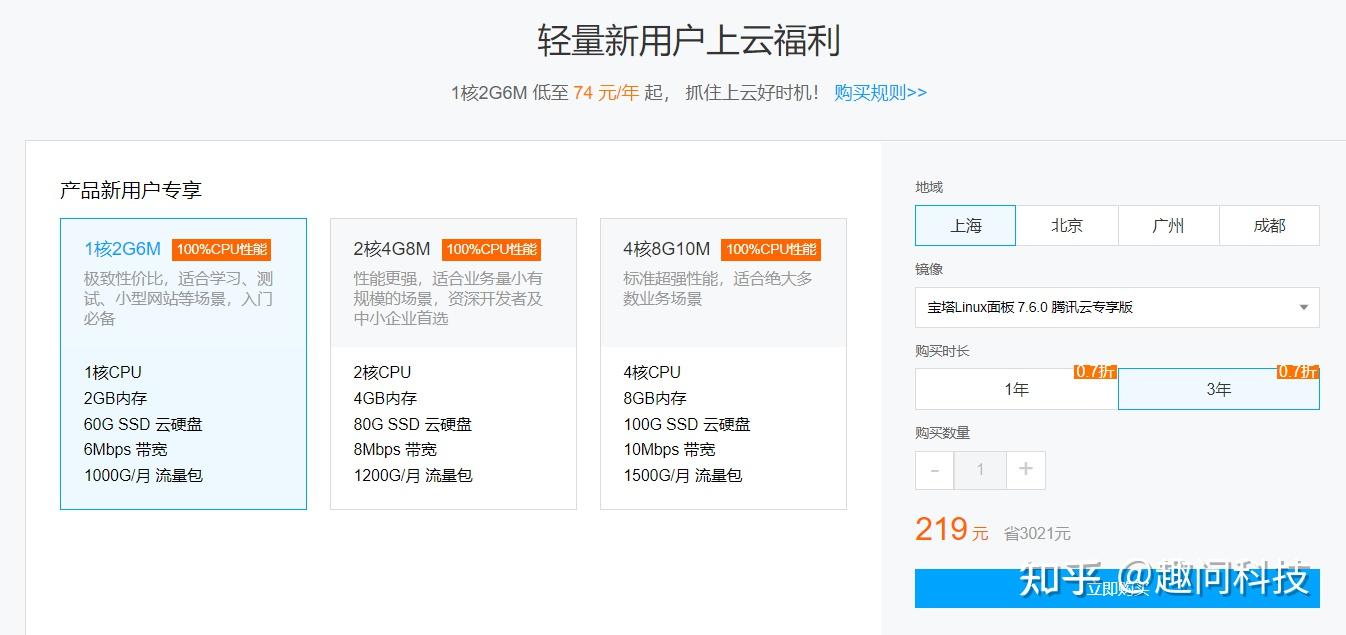Click the 100%CPU性能 badge on 4核8G10M
The height and width of the screenshot is (635, 1346).
[x=771, y=250]
